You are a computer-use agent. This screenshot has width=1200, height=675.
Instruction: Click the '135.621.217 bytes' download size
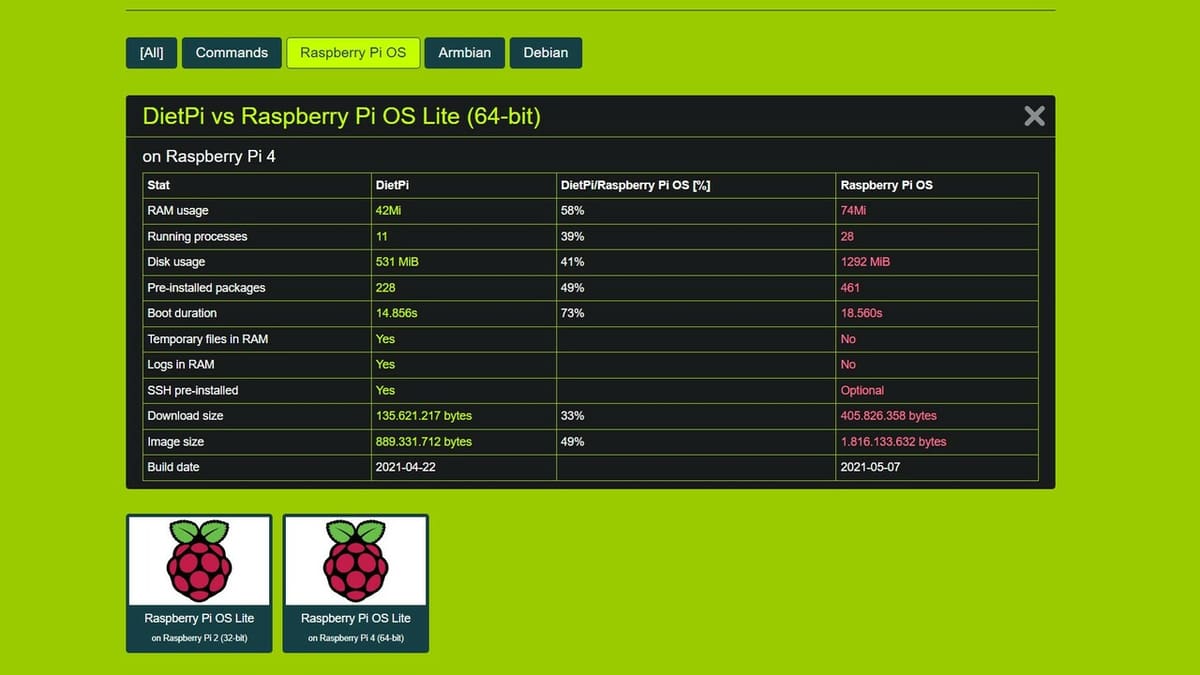(x=423, y=416)
